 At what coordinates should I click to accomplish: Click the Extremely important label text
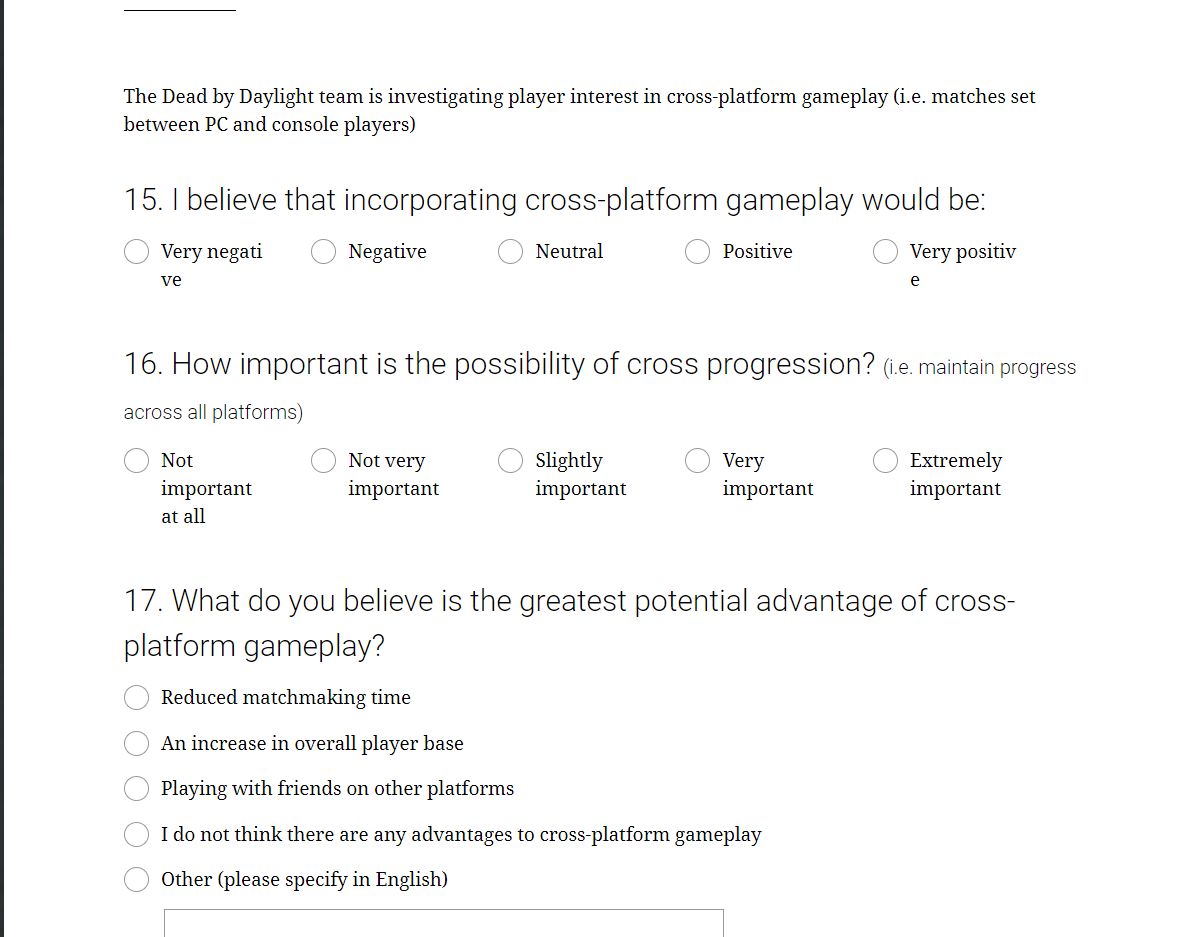956,474
